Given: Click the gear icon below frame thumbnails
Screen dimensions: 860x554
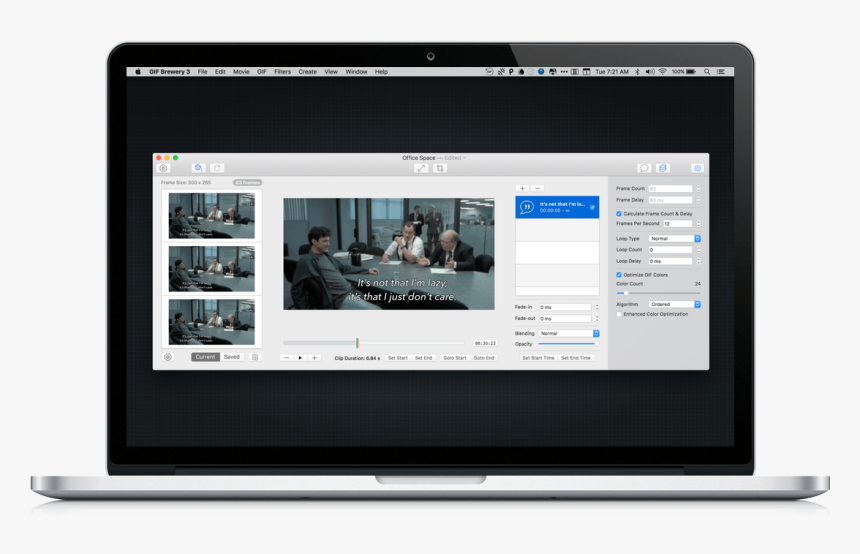Looking at the screenshot, I should coord(168,357).
